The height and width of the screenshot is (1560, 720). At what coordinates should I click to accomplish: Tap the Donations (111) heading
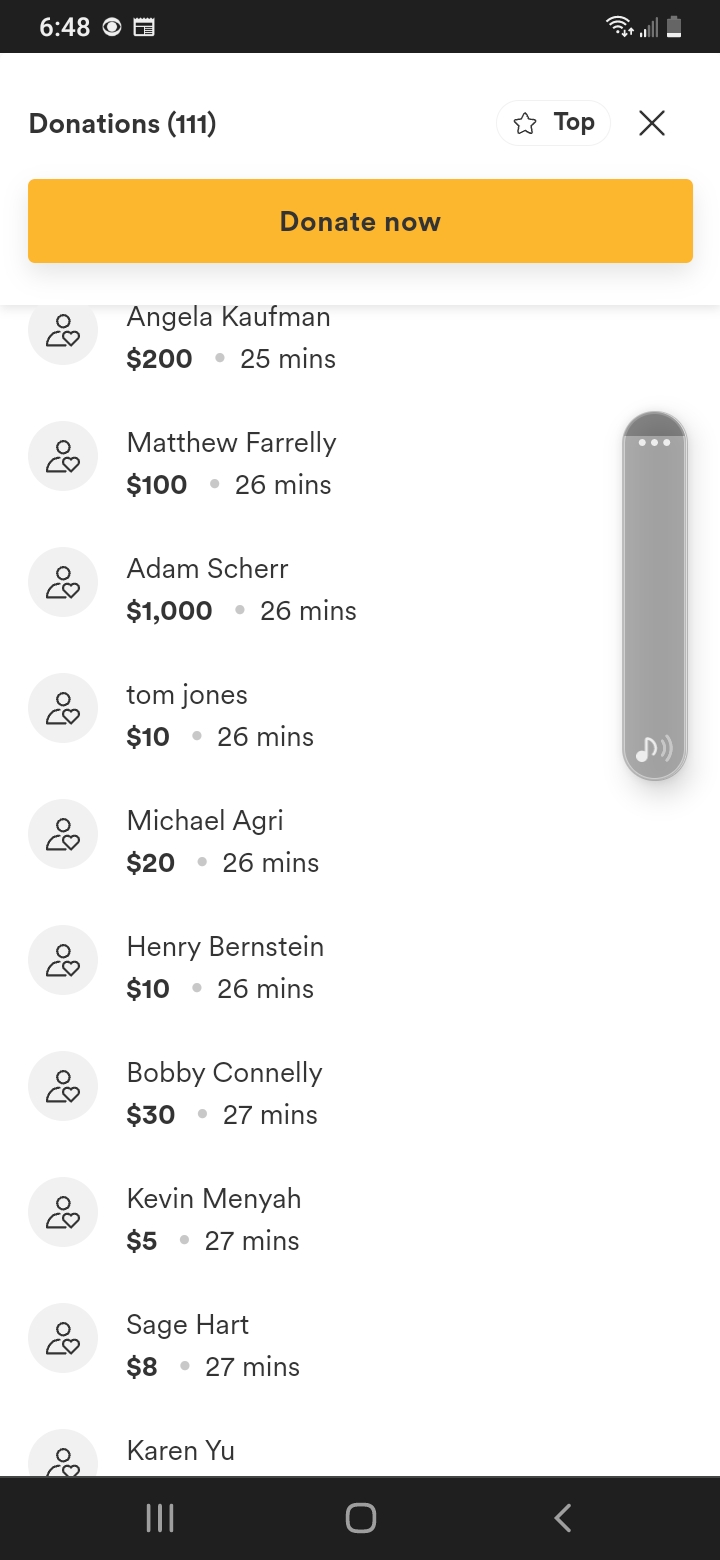[x=123, y=124]
